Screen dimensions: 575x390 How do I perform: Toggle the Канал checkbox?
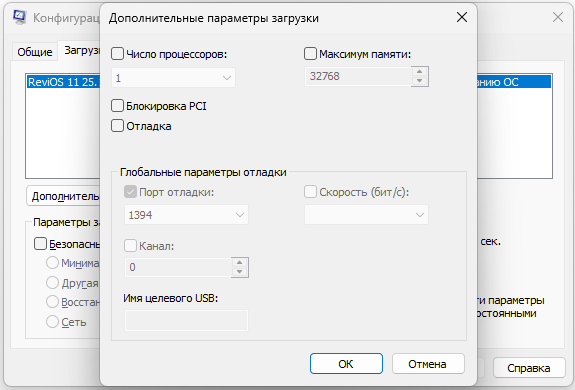131,246
